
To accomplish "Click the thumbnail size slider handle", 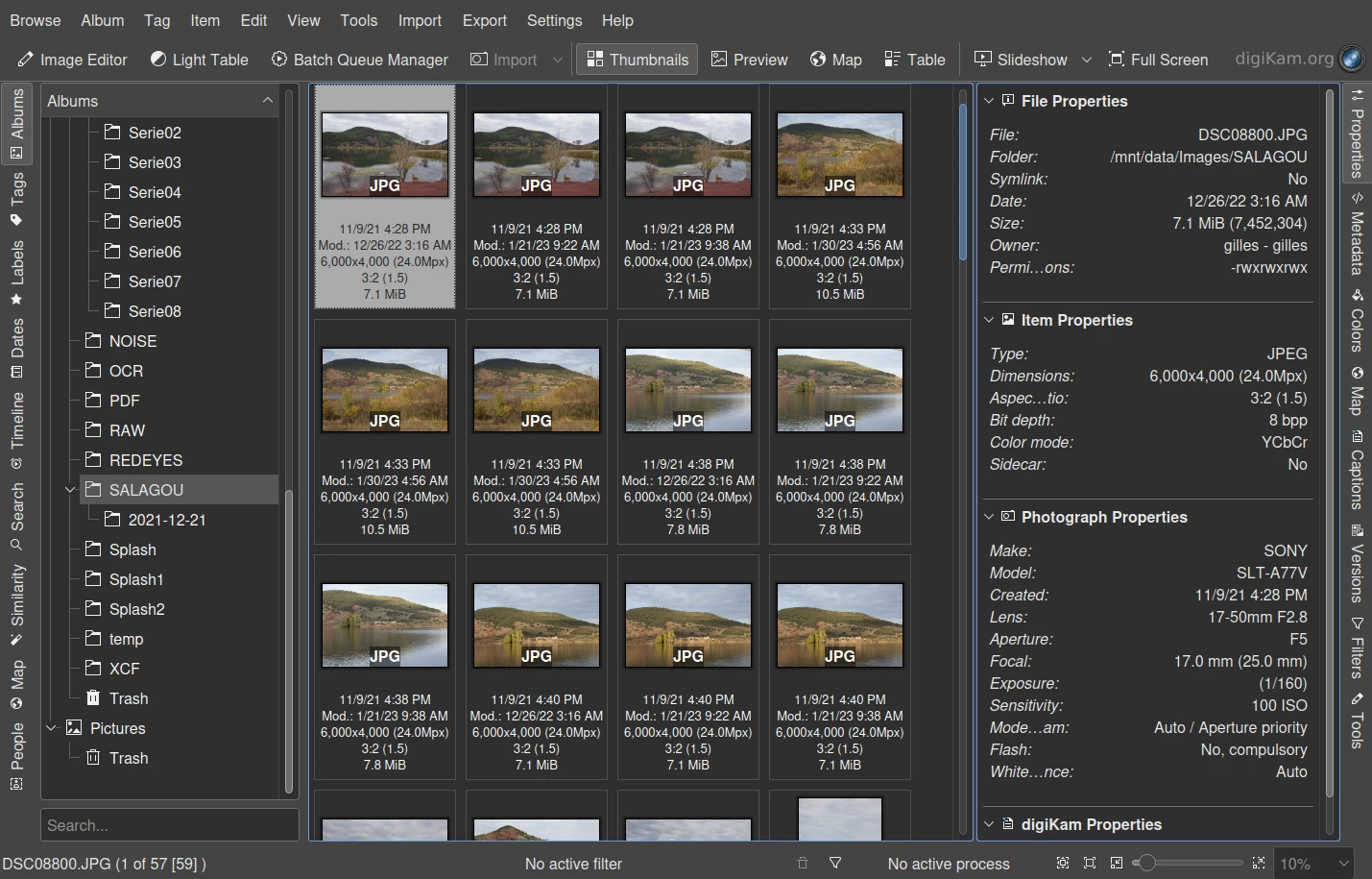I will [1146, 863].
